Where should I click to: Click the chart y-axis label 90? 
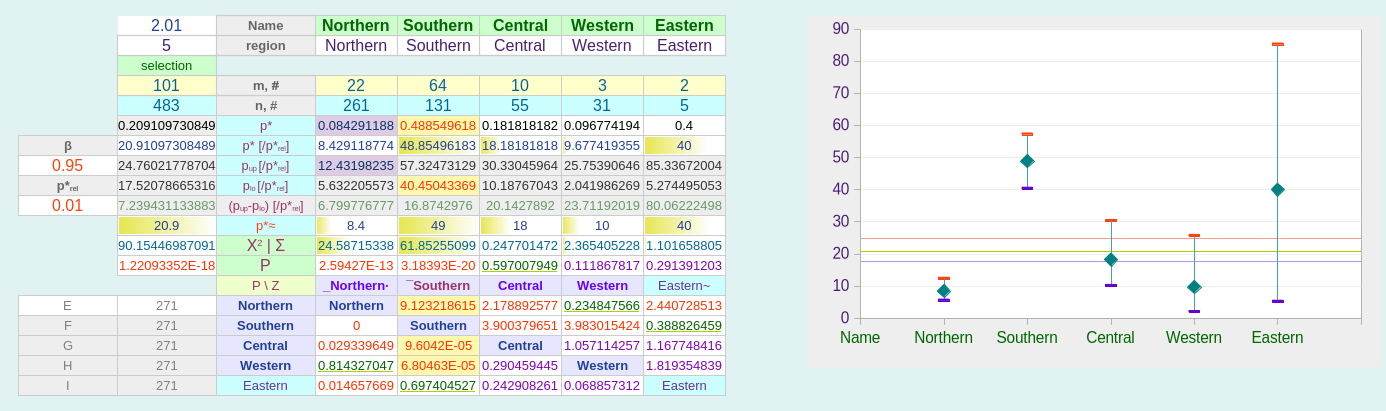click(x=841, y=29)
